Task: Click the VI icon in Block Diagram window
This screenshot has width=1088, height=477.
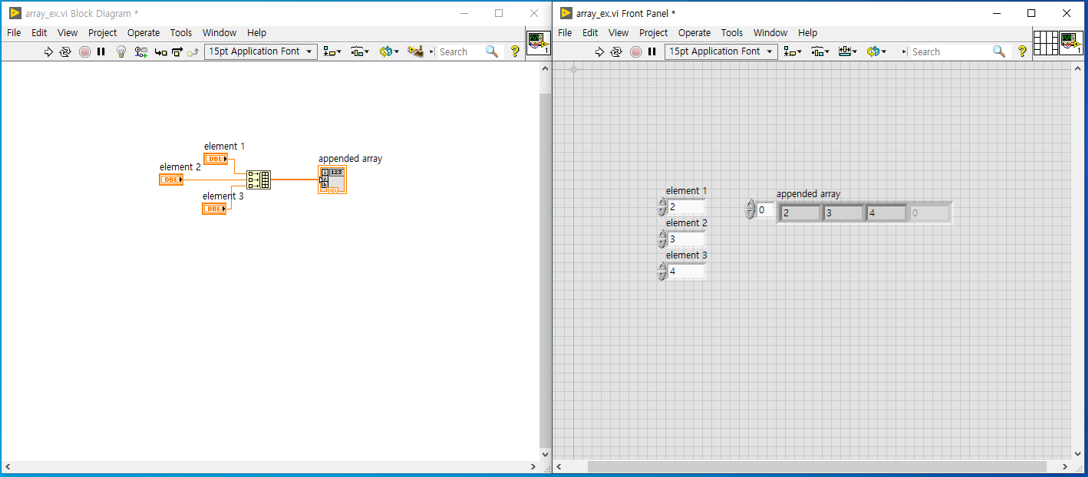Action: (538, 43)
